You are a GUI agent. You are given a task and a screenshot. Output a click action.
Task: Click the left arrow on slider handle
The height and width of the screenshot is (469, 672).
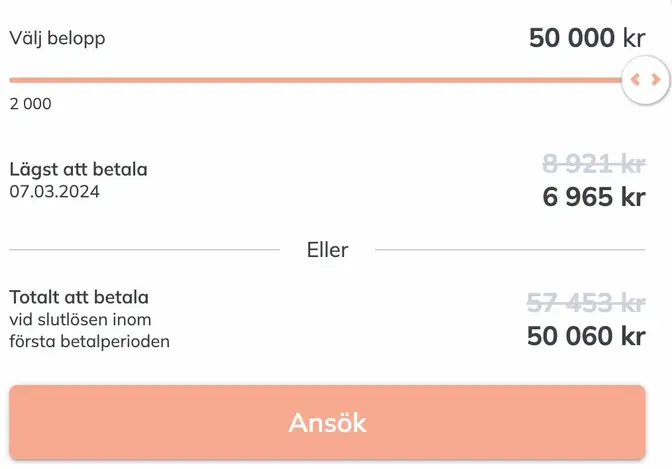(636, 80)
